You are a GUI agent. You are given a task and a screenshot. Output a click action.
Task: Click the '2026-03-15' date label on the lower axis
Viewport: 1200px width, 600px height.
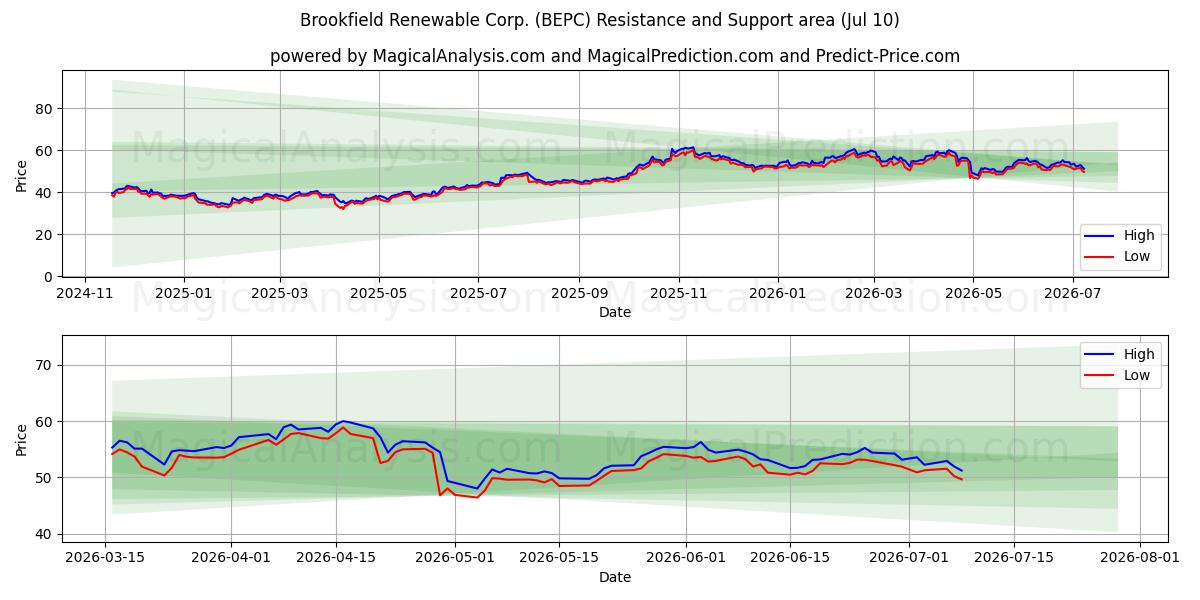coord(106,560)
